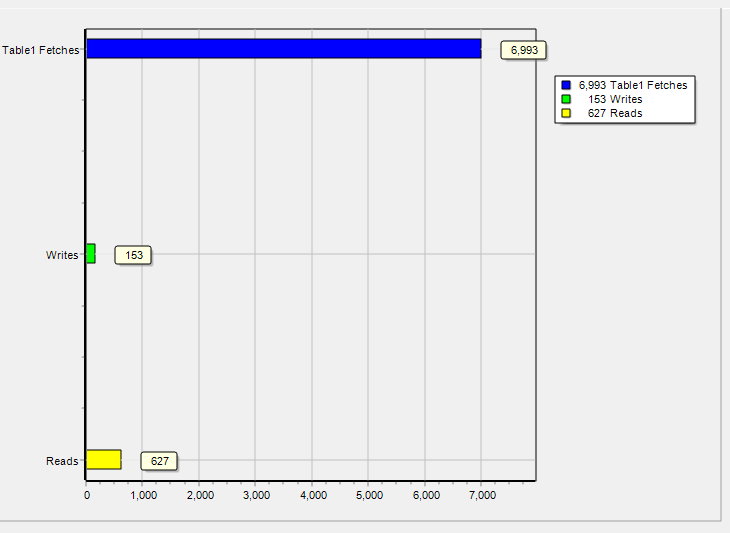
Task: Click the 'Writes' axis label
Action: tap(62, 255)
